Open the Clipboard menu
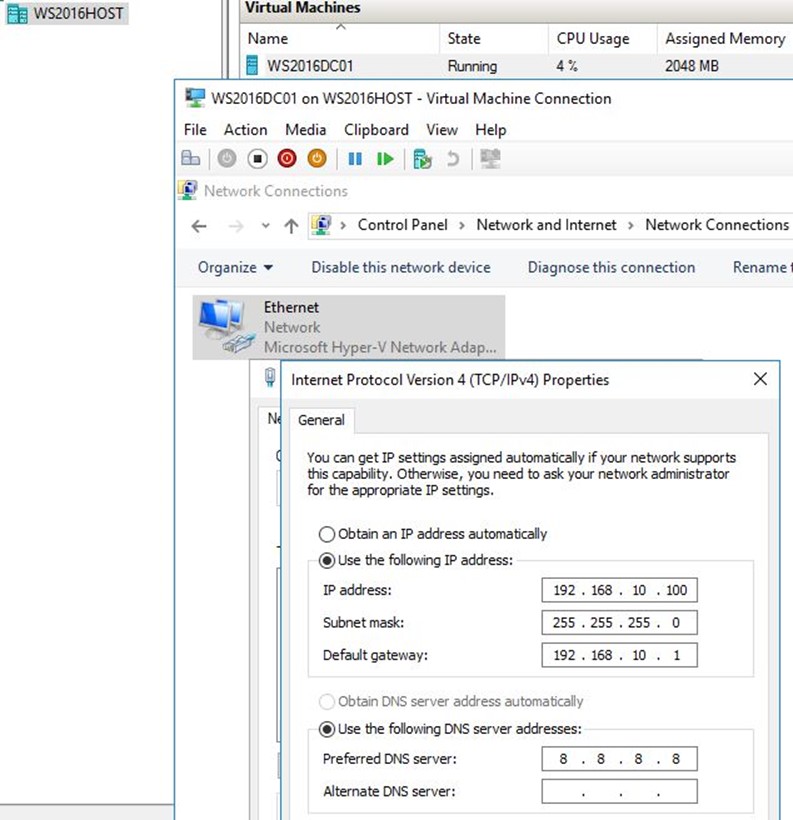 pyautogui.click(x=376, y=130)
